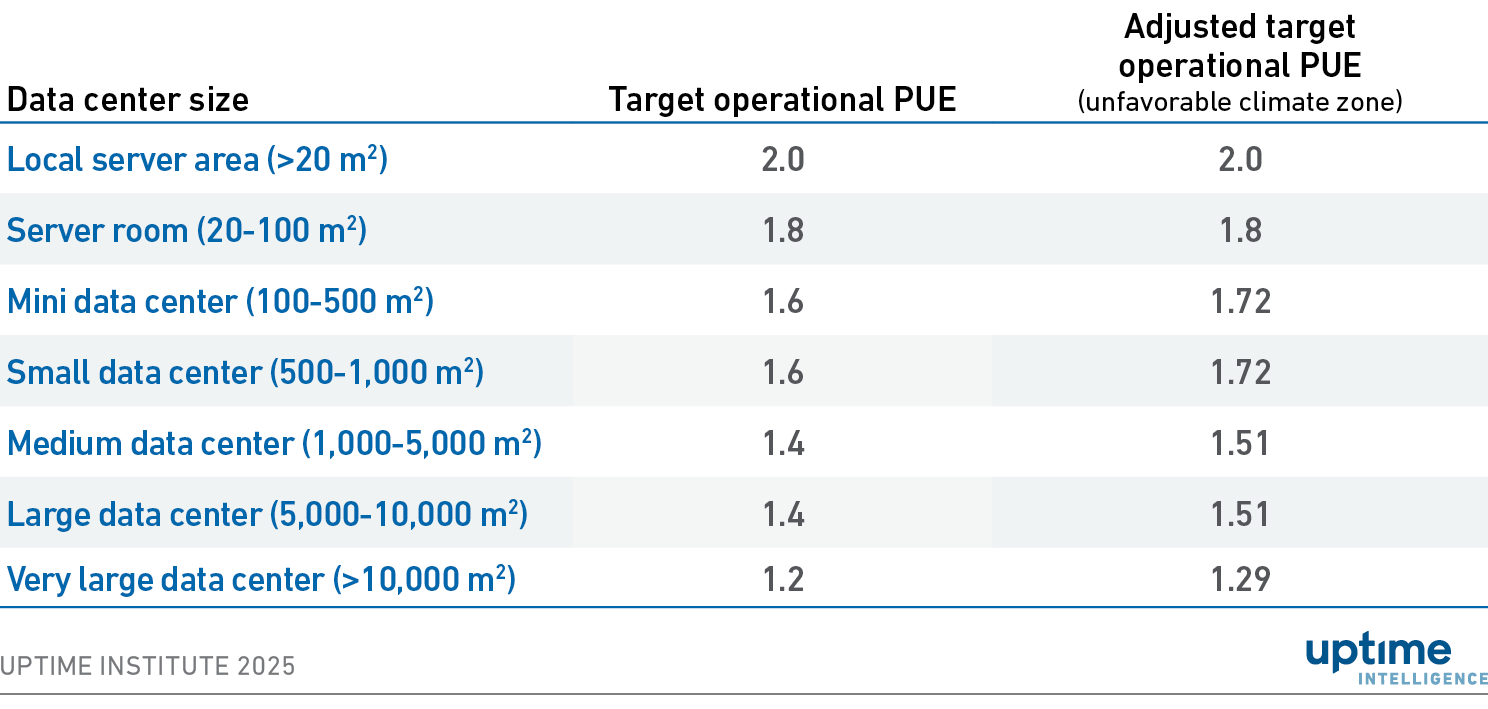Click the 'Adjusted target operational PUE' header
Viewport: 1488px width, 709px height.
coord(1239,46)
